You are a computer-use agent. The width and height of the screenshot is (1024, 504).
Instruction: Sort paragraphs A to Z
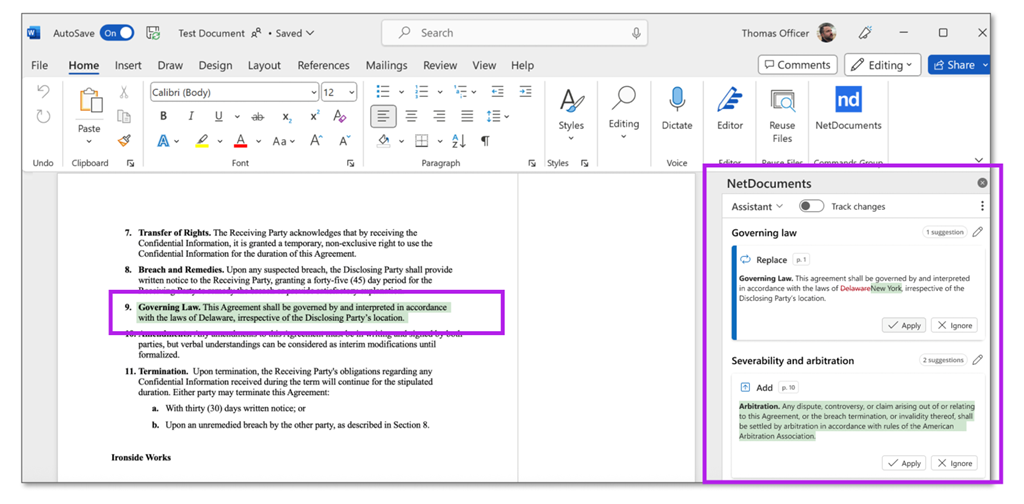pos(458,140)
